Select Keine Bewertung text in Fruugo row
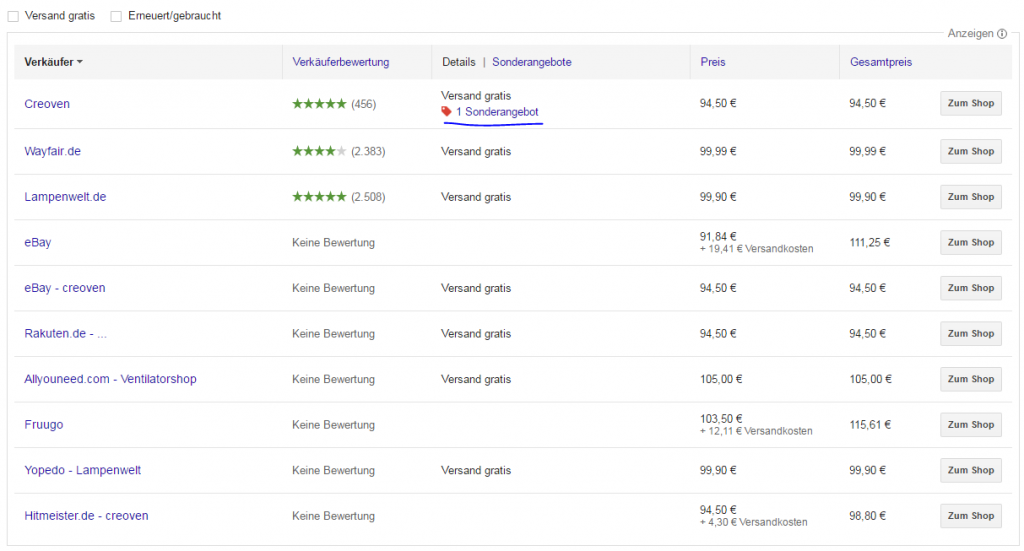 [333, 425]
